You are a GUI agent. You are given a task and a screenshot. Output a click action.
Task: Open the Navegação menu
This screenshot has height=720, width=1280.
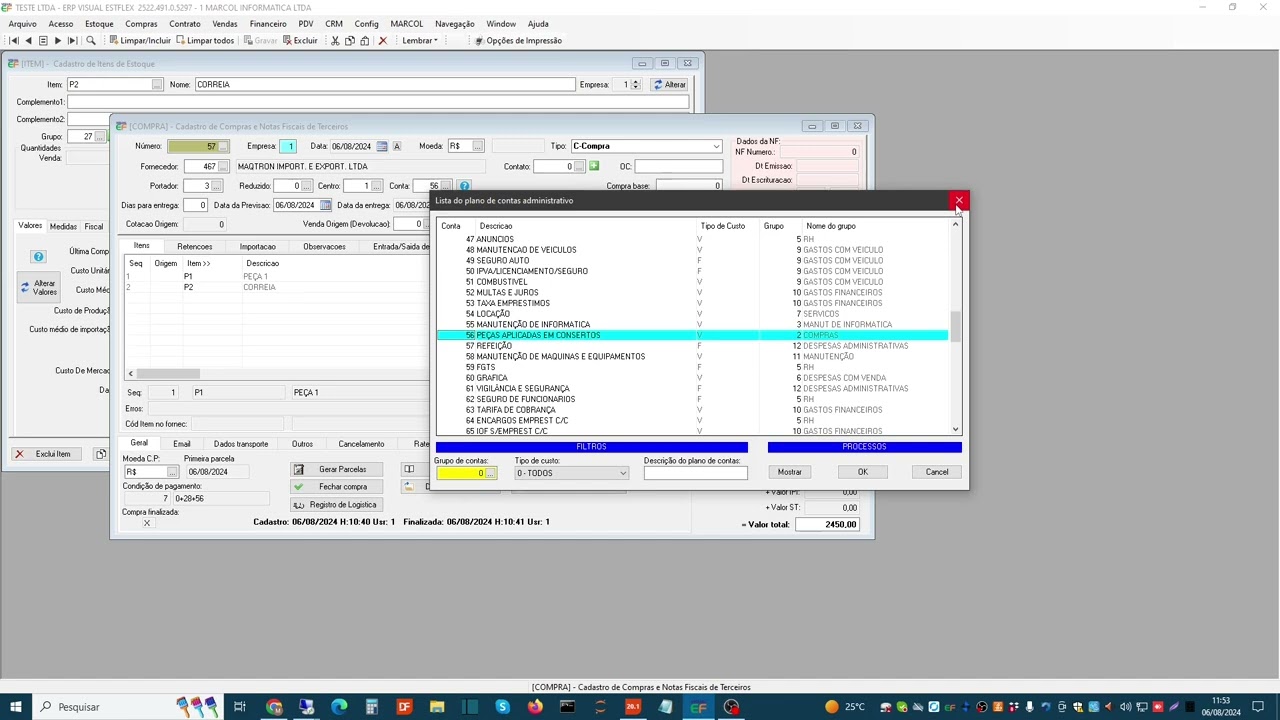pos(455,24)
